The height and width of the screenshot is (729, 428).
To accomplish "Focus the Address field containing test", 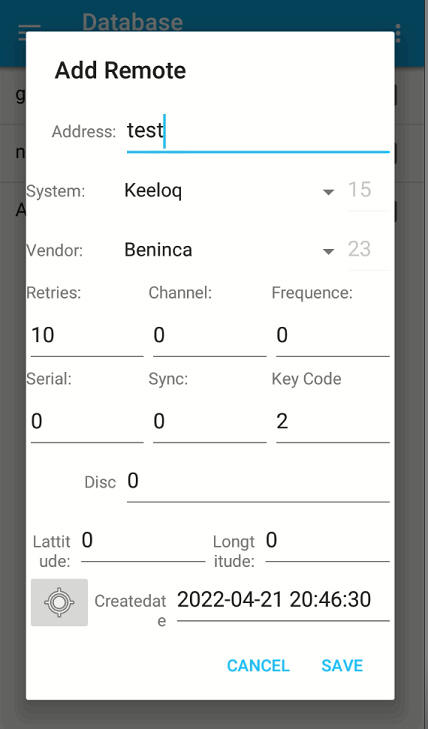I will click(258, 132).
